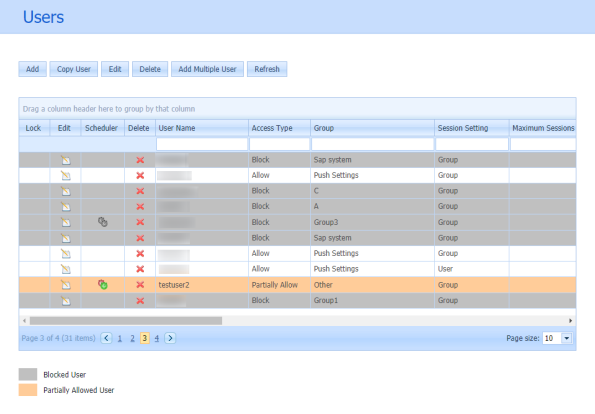Screen dimensions: 595x414
Task: Click the "Block" cell in Group3 row
Action: click(x=279, y=222)
